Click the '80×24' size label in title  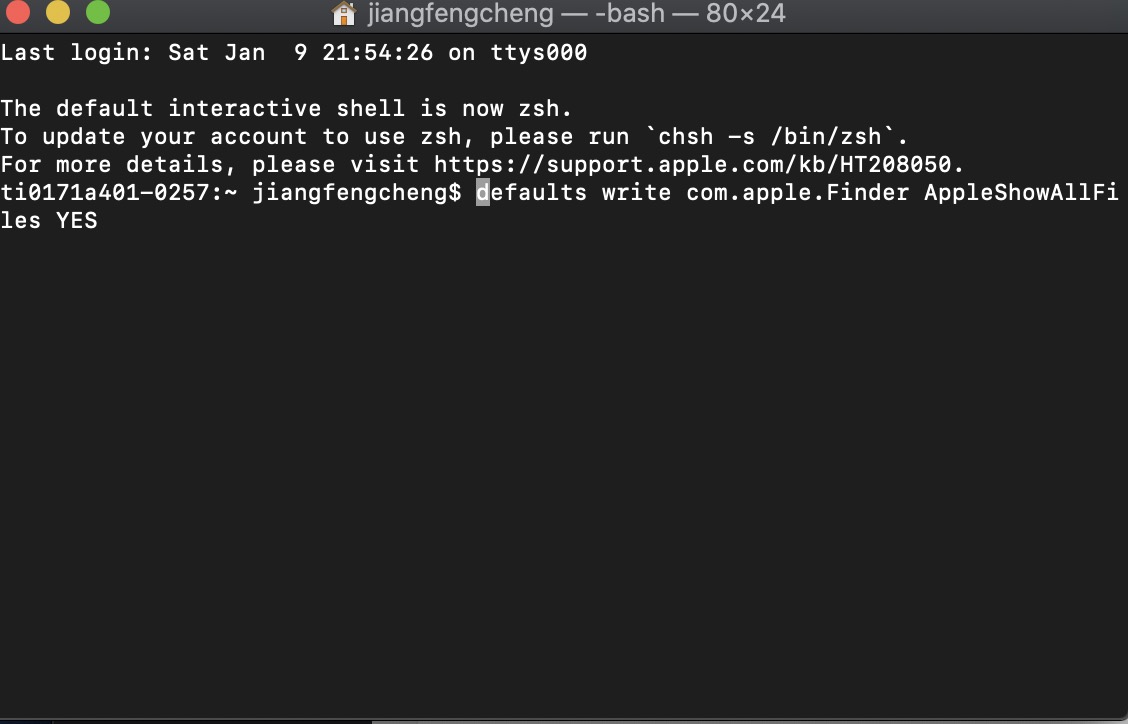(745, 13)
